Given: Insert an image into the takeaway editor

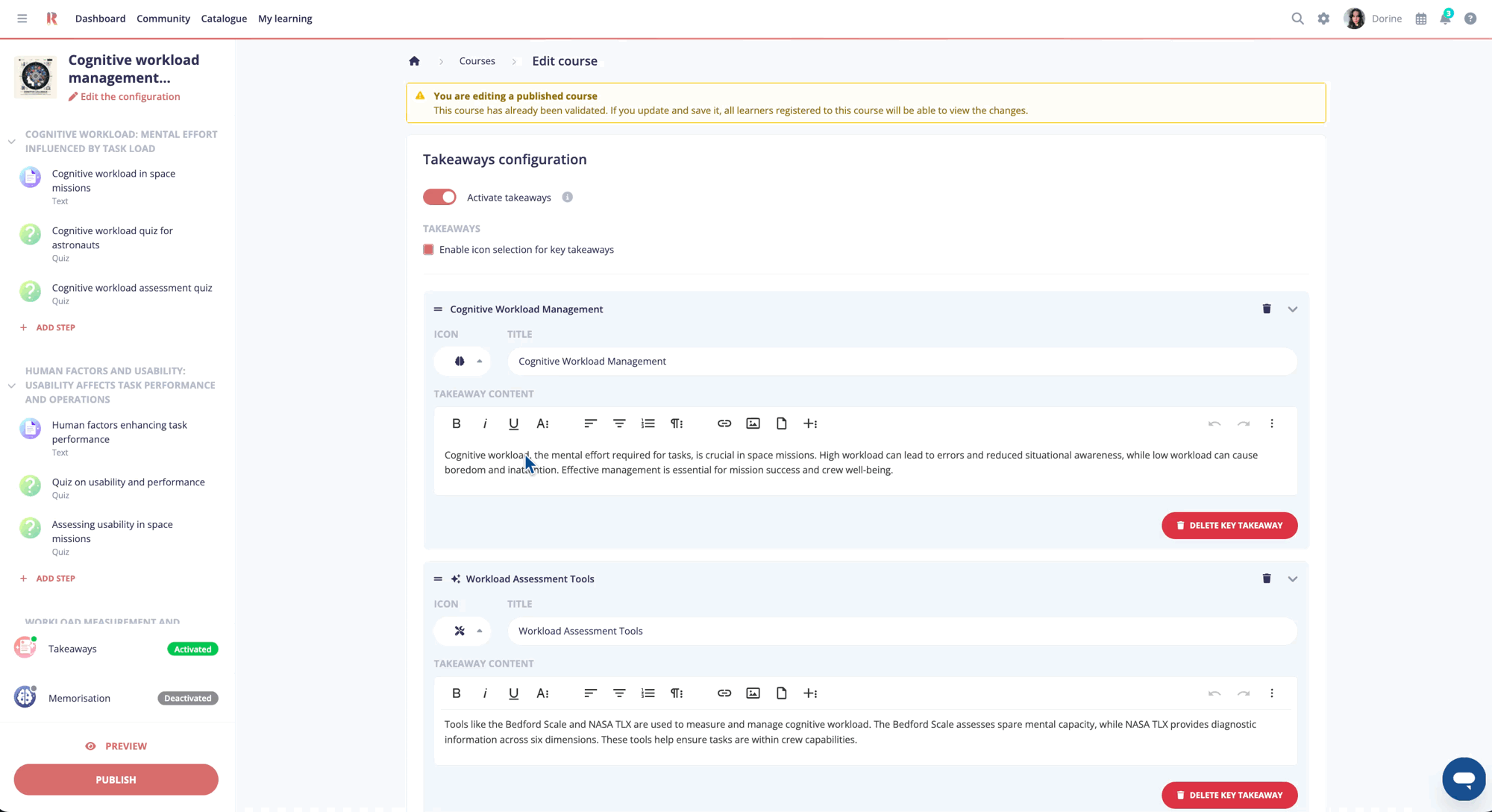Looking at the screenshot, I should click(753, 423).
